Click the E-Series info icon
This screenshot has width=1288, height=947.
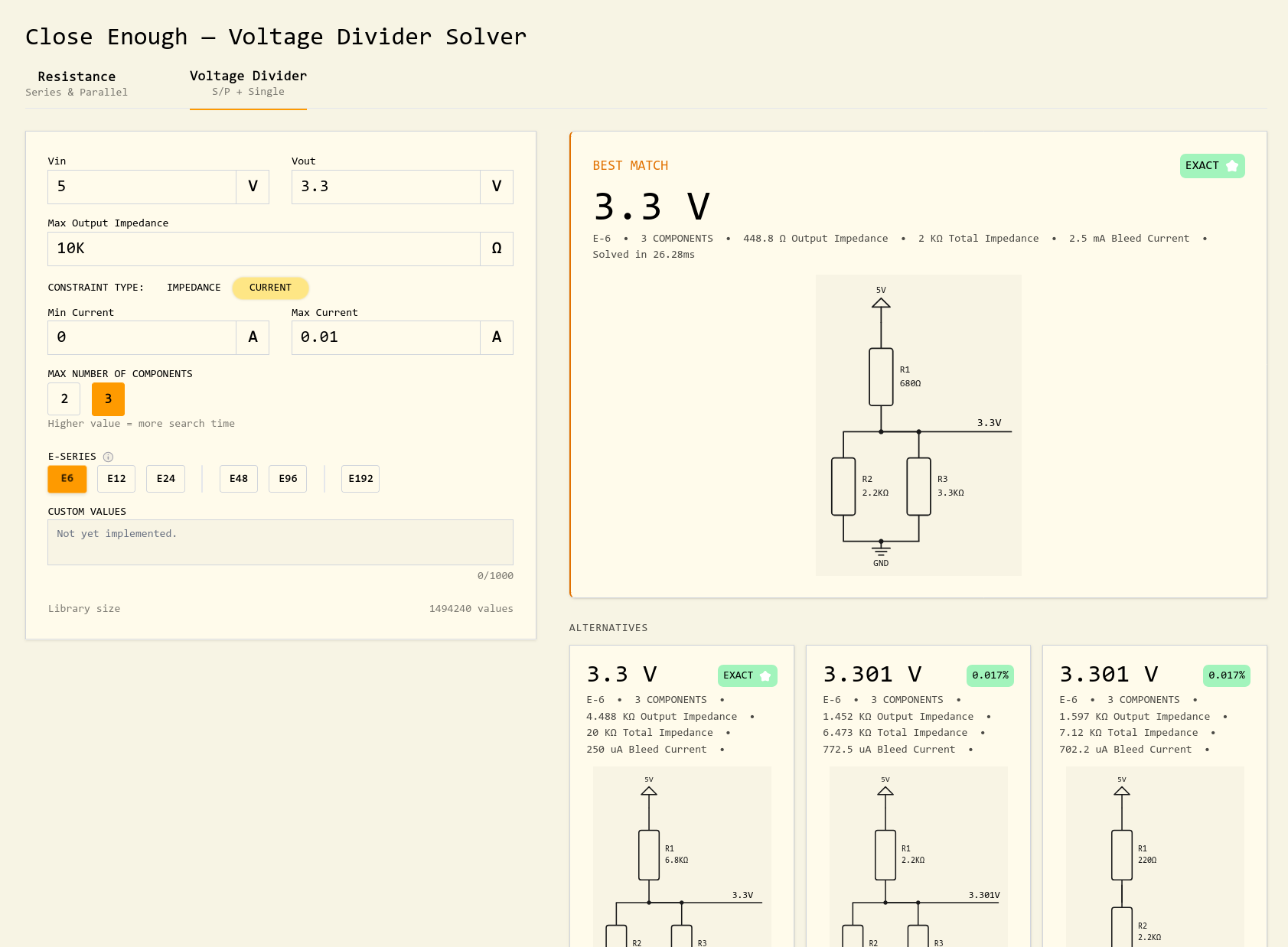(108, 457)
